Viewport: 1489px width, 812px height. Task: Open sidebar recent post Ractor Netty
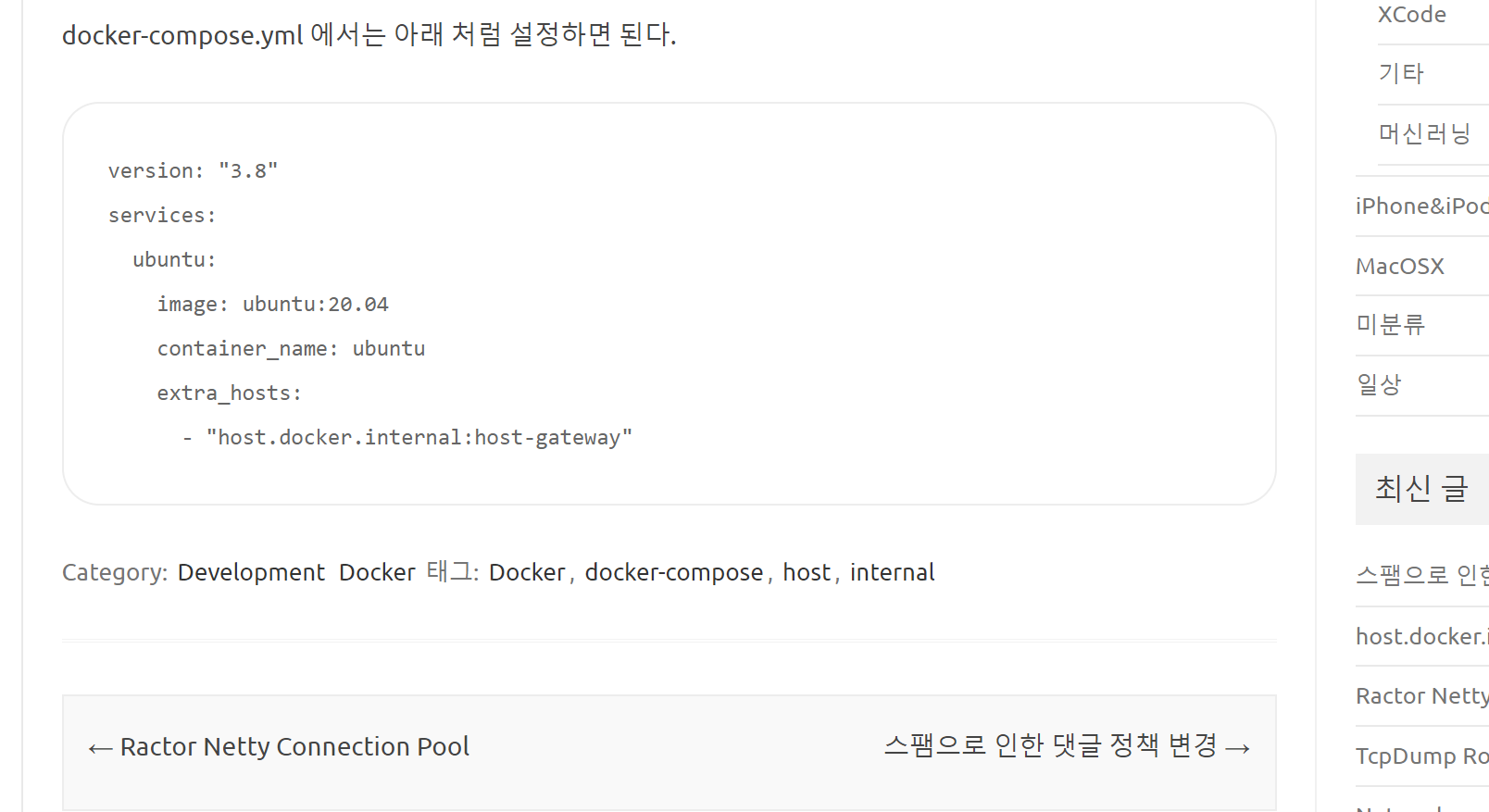click(1421, 696)
